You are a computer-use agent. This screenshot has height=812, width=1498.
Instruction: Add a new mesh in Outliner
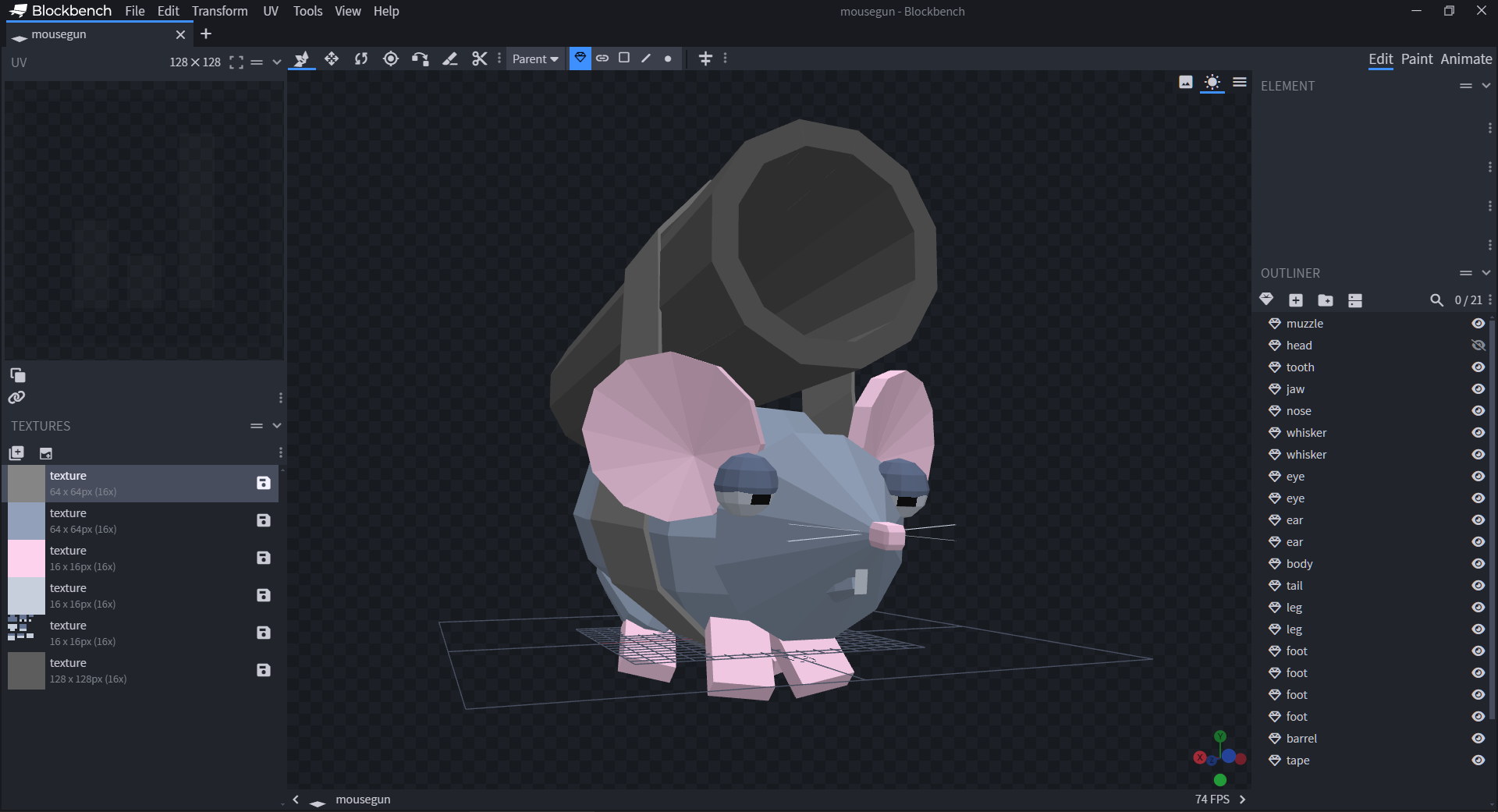tap(1266, 300)
